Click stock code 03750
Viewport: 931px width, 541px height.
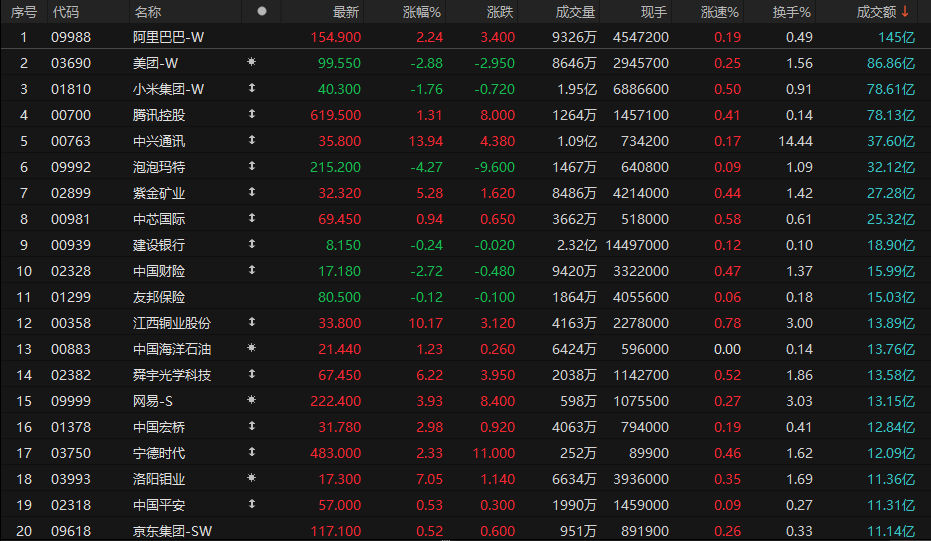pos(71,454)
